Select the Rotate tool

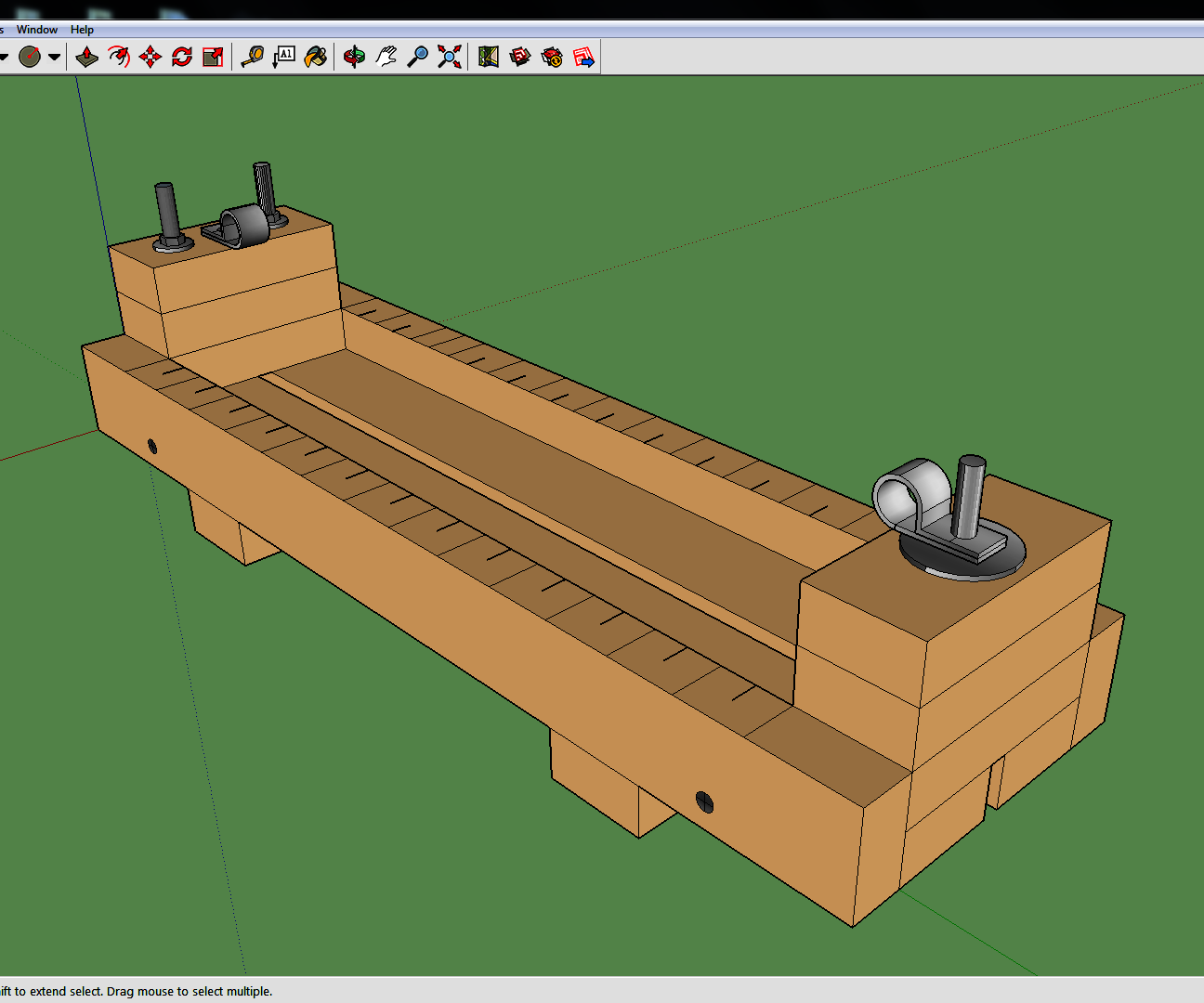pos(181,58)
